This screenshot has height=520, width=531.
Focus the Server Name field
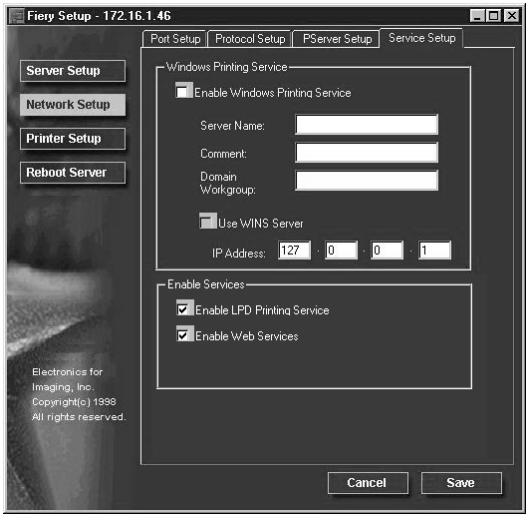point(366,125)
